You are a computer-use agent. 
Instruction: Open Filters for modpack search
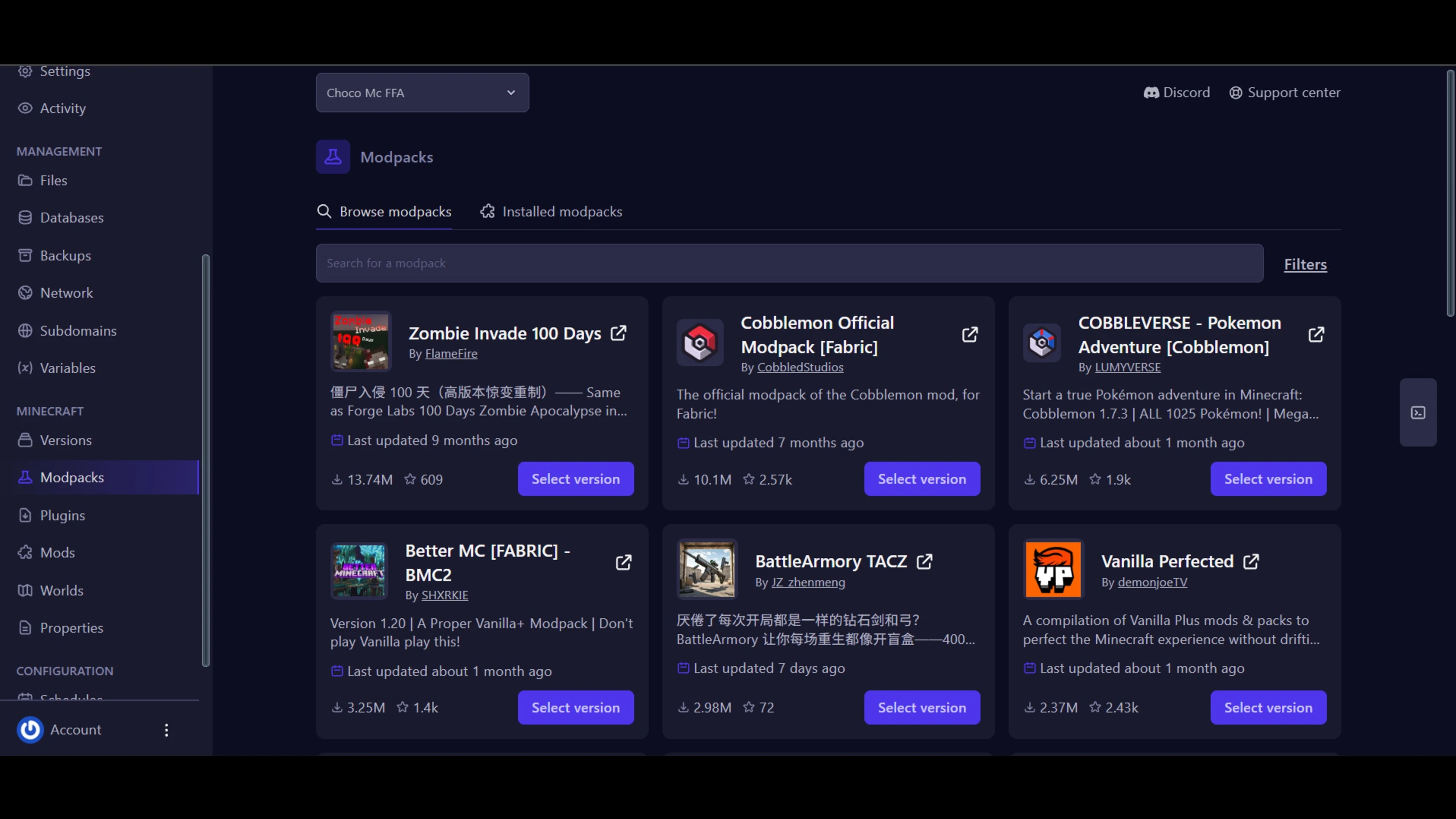pos(1305,264)
